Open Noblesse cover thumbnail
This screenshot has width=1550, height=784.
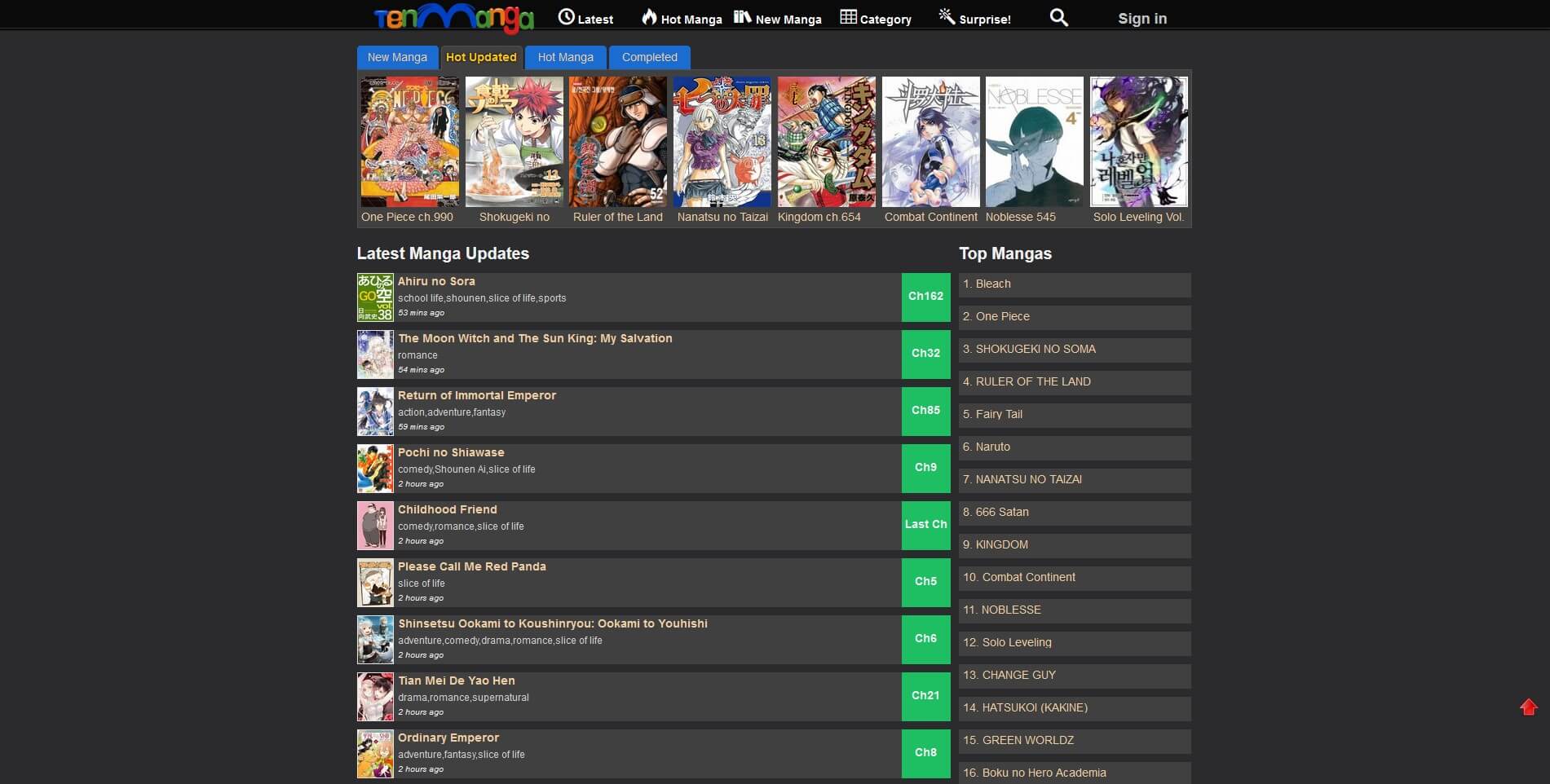coord(1035,142)
